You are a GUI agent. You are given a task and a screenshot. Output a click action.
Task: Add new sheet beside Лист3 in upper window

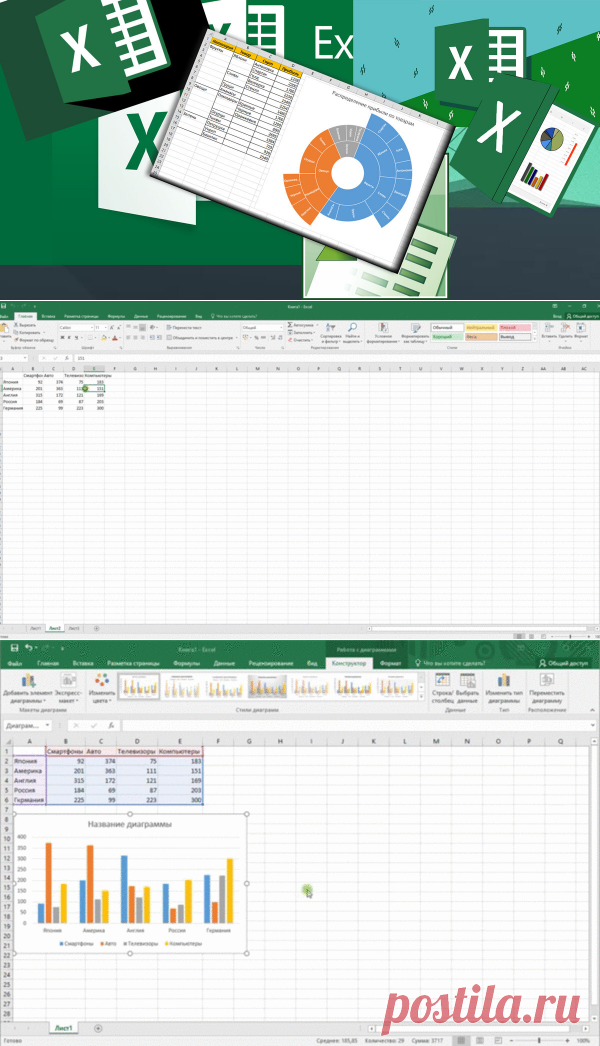point(97,628)
